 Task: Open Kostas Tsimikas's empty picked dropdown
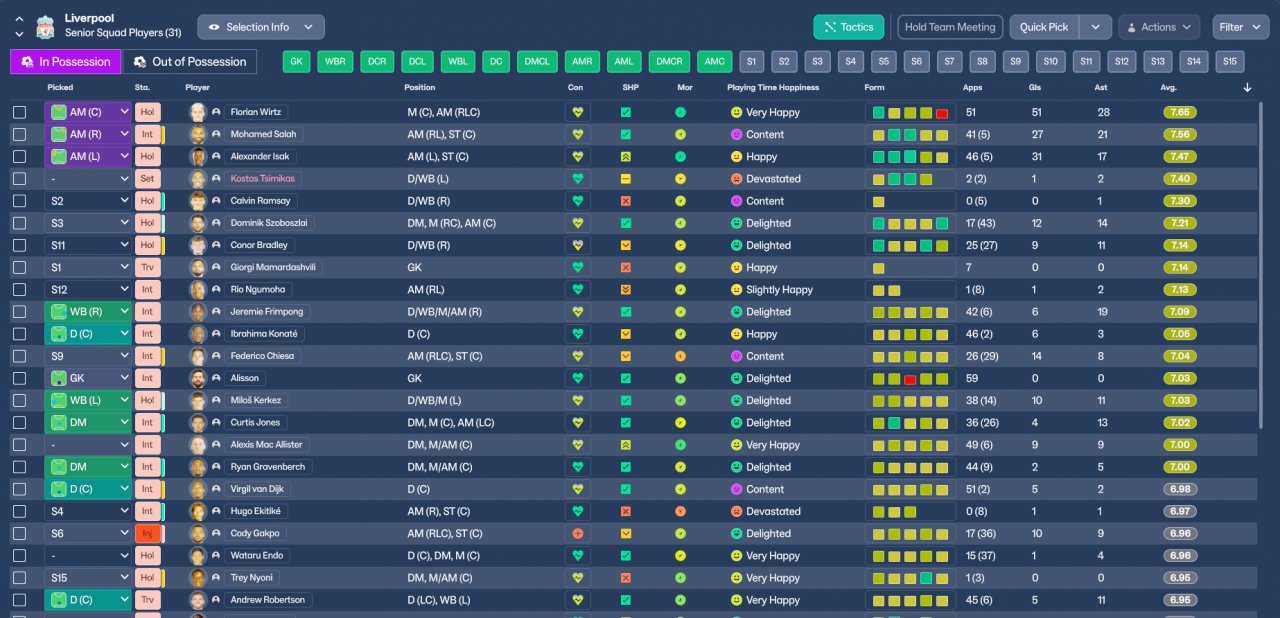coord(88,179)
